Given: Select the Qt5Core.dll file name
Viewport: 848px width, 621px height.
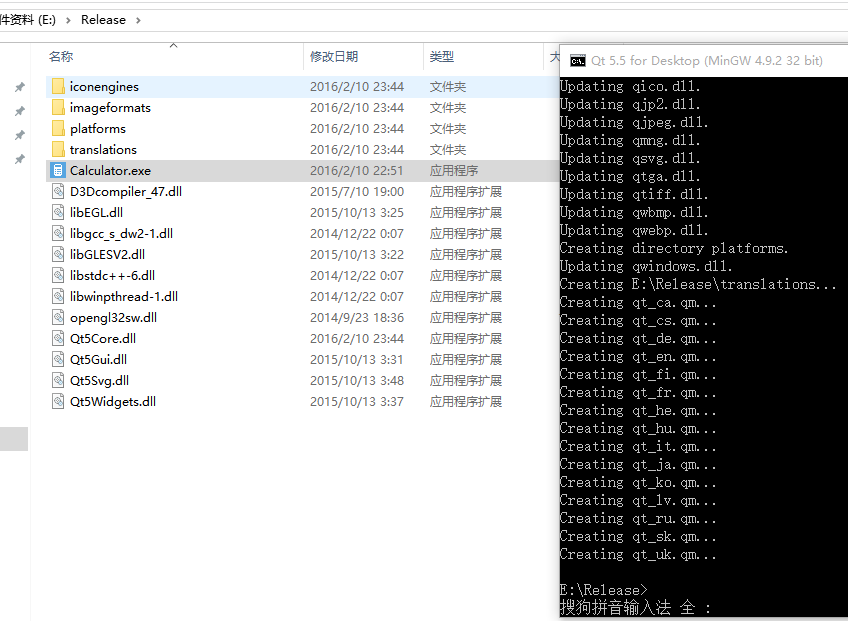Looking at the screenshot, I should click(103, 339).
